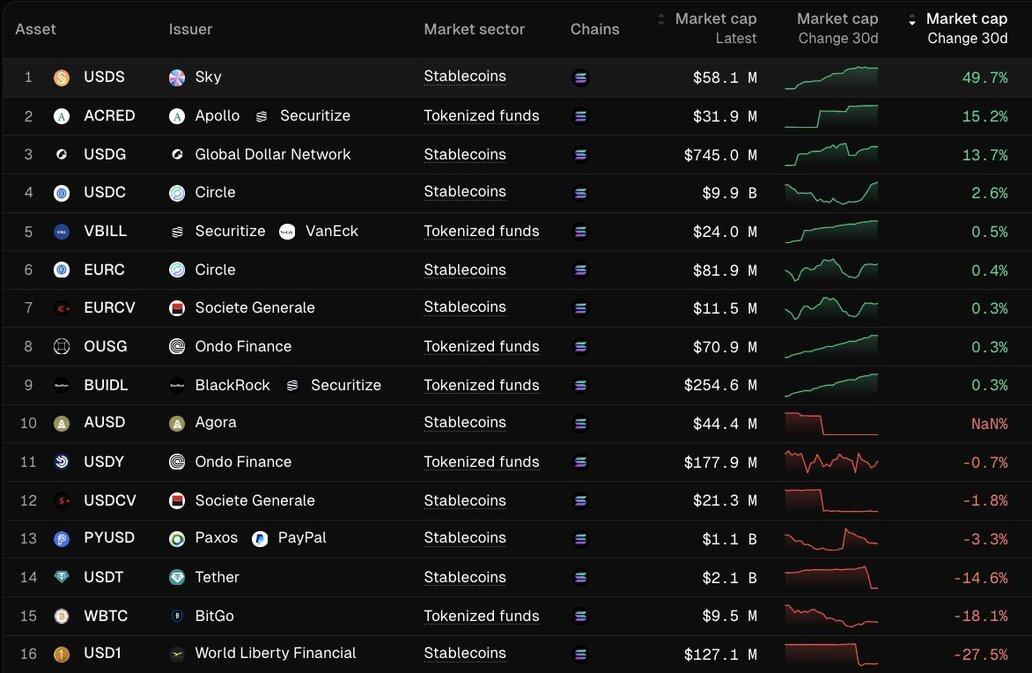
Task: Open Stablecoins sector link in USDS row
Action: [x=465, y=77]
